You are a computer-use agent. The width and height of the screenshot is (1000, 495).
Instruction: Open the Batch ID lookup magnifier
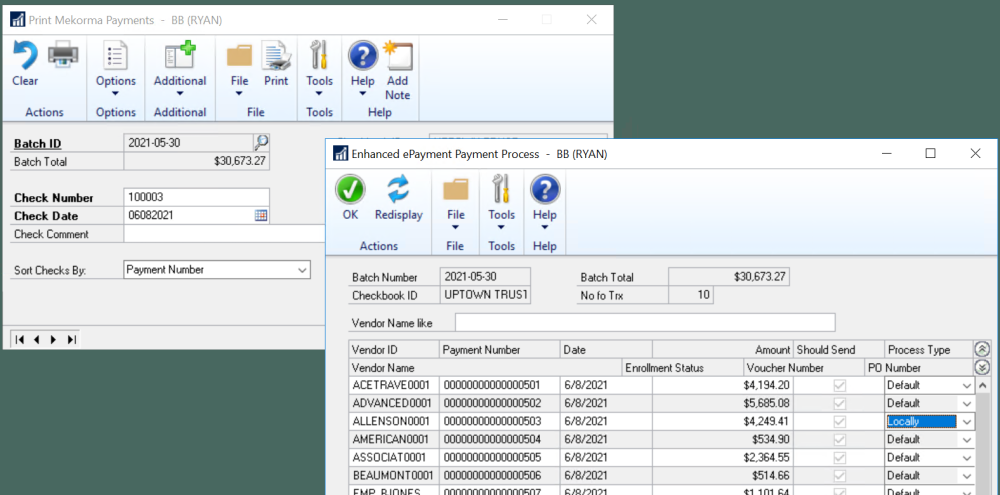261,143
